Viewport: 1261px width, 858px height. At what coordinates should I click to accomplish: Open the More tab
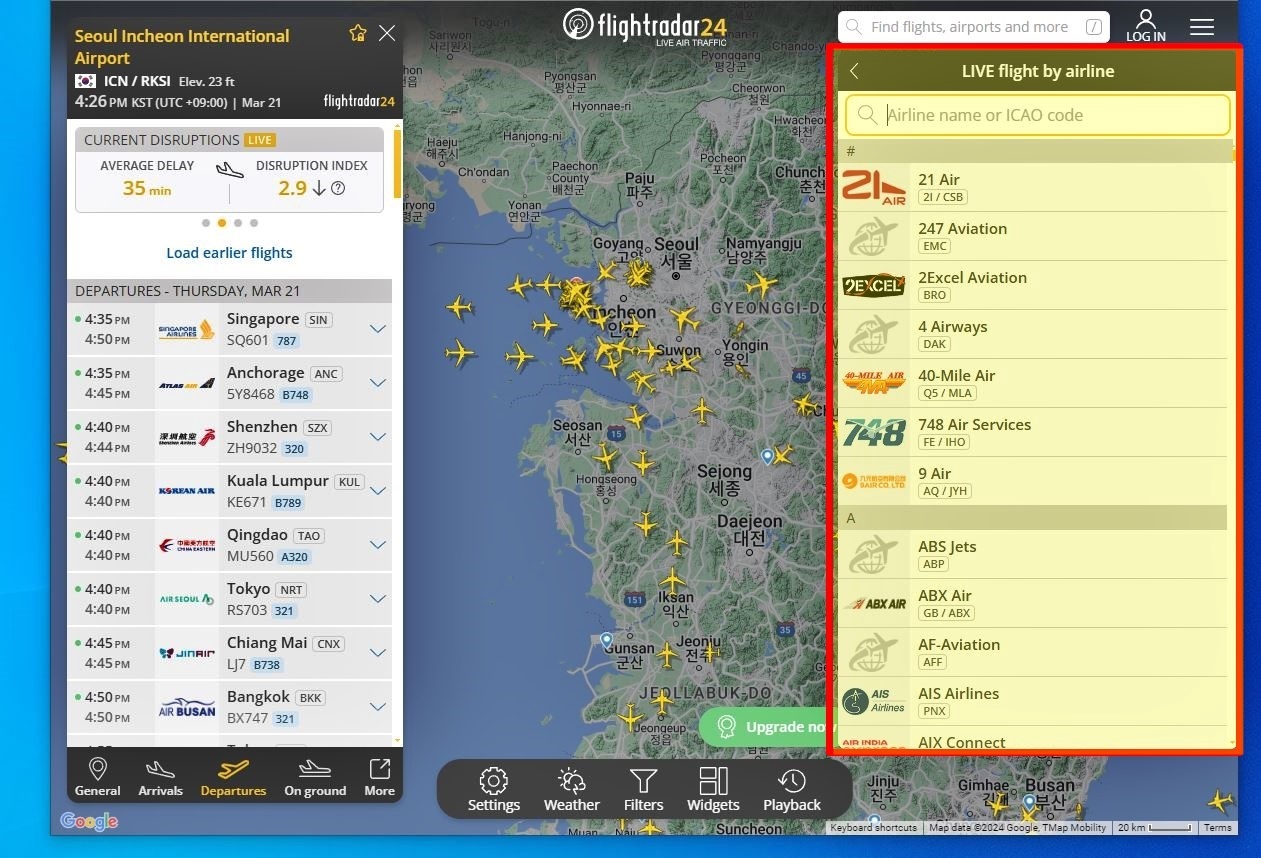tap(379, 777)
